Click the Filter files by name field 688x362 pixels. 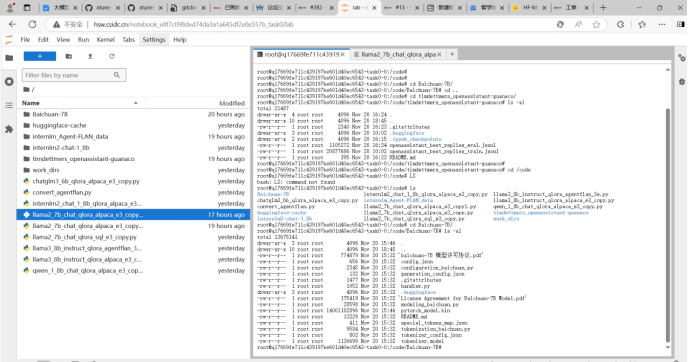(x=74, y=75)
